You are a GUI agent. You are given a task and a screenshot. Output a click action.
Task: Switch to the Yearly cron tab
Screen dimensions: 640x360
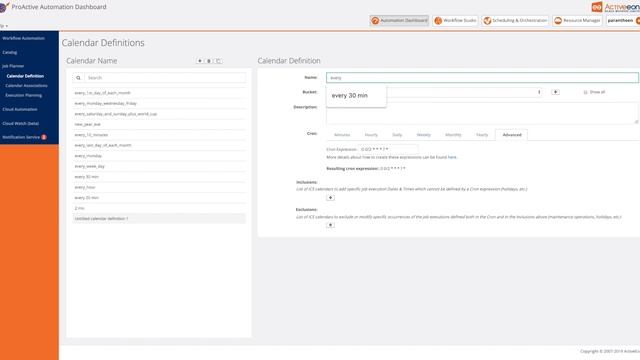482,135
